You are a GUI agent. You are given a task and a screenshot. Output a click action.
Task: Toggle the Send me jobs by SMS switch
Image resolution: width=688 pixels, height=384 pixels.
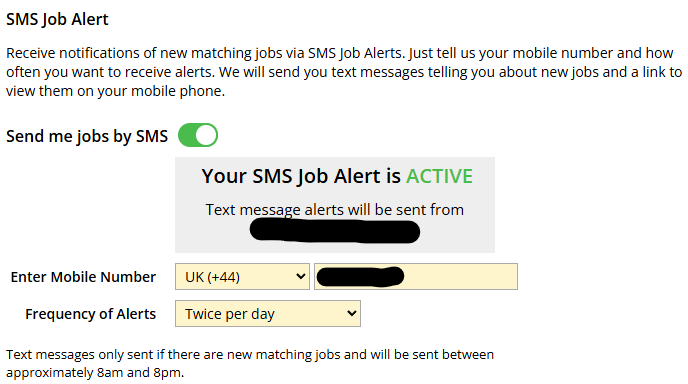(x=198, y=135)
